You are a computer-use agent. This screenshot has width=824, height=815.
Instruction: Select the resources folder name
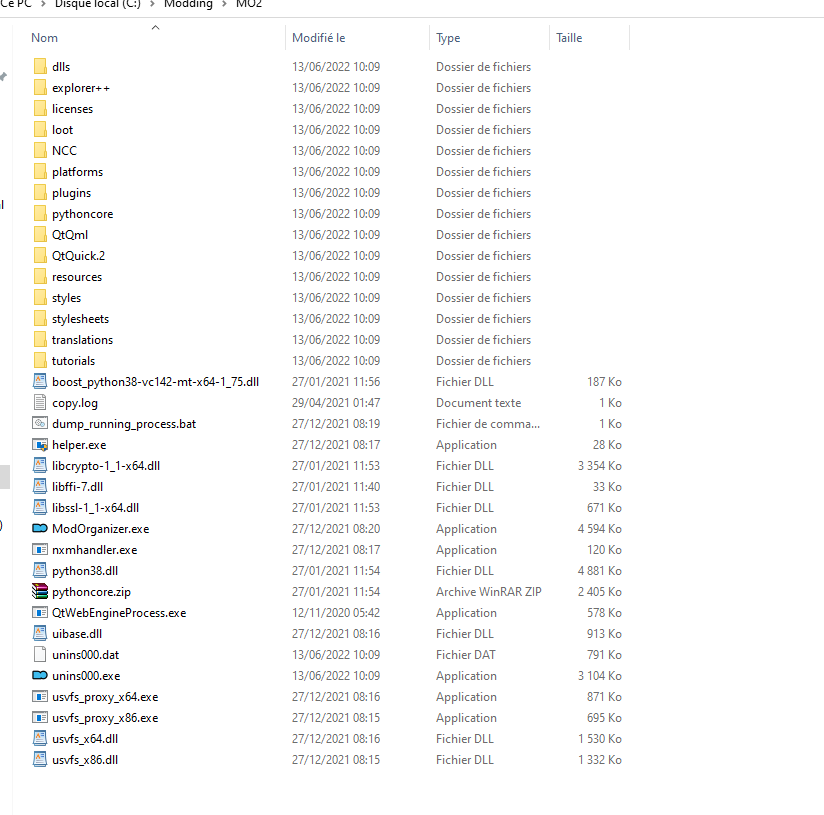(x=77, y=277)
